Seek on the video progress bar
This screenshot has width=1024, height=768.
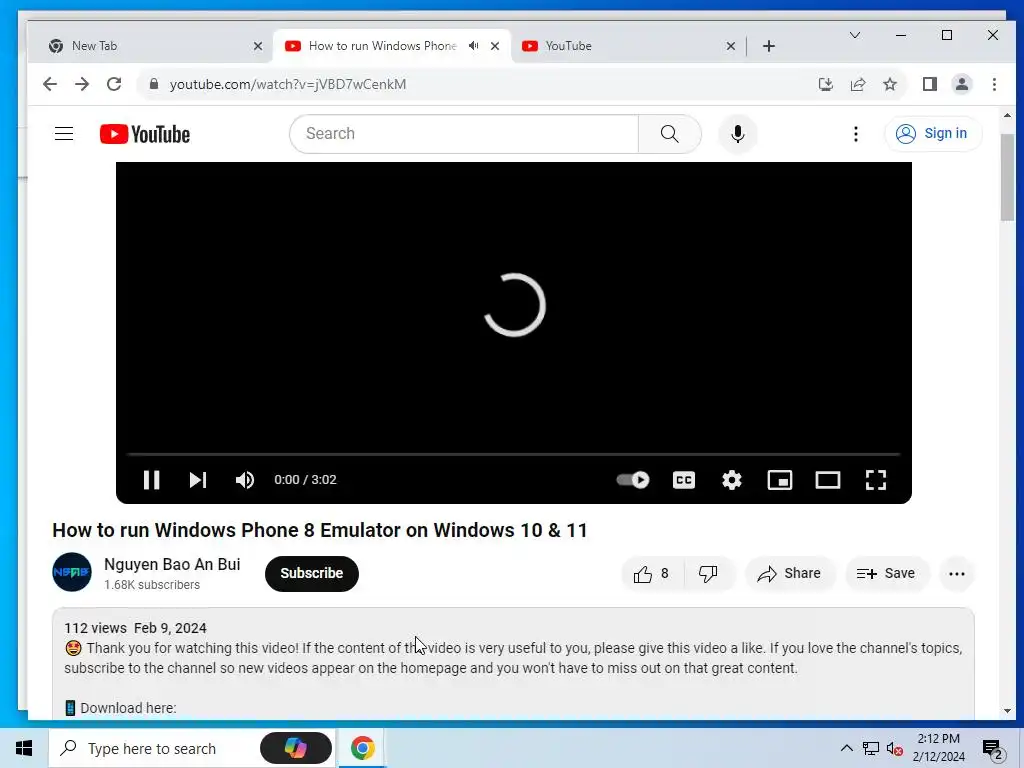pos(514,454)
